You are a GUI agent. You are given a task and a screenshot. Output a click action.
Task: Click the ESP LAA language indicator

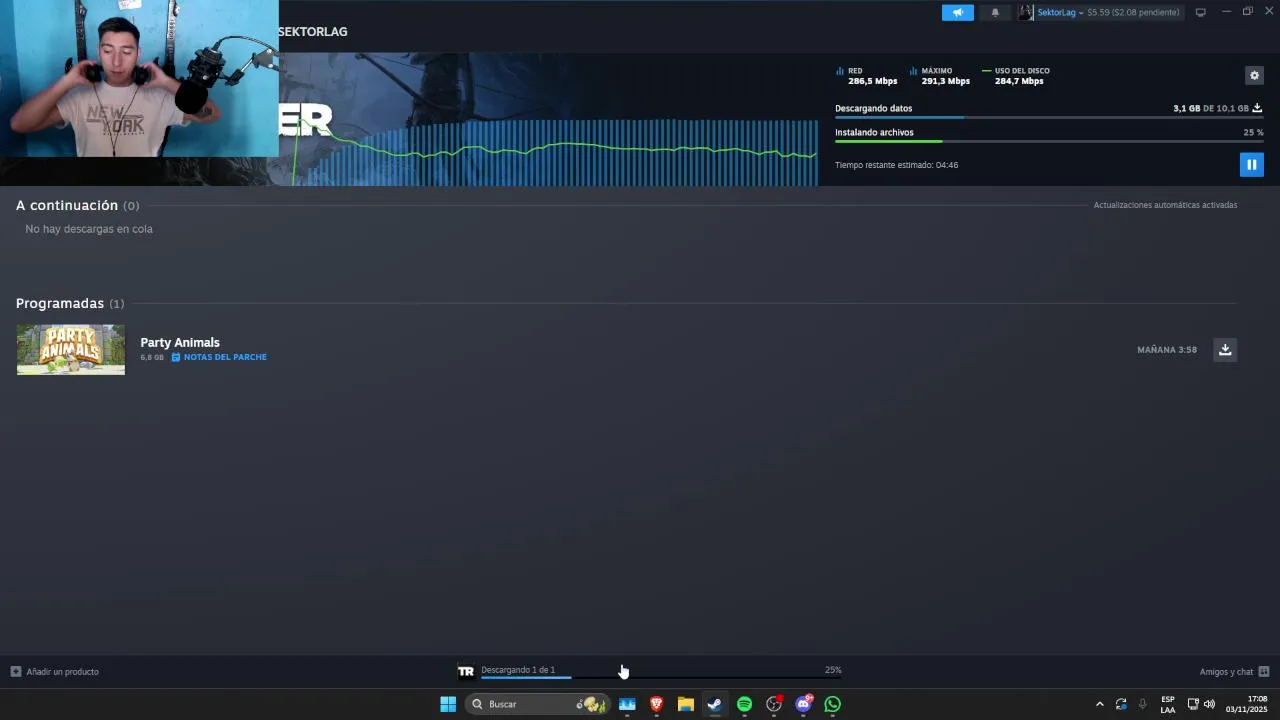pyautogui.click(x=1168, y=704)
